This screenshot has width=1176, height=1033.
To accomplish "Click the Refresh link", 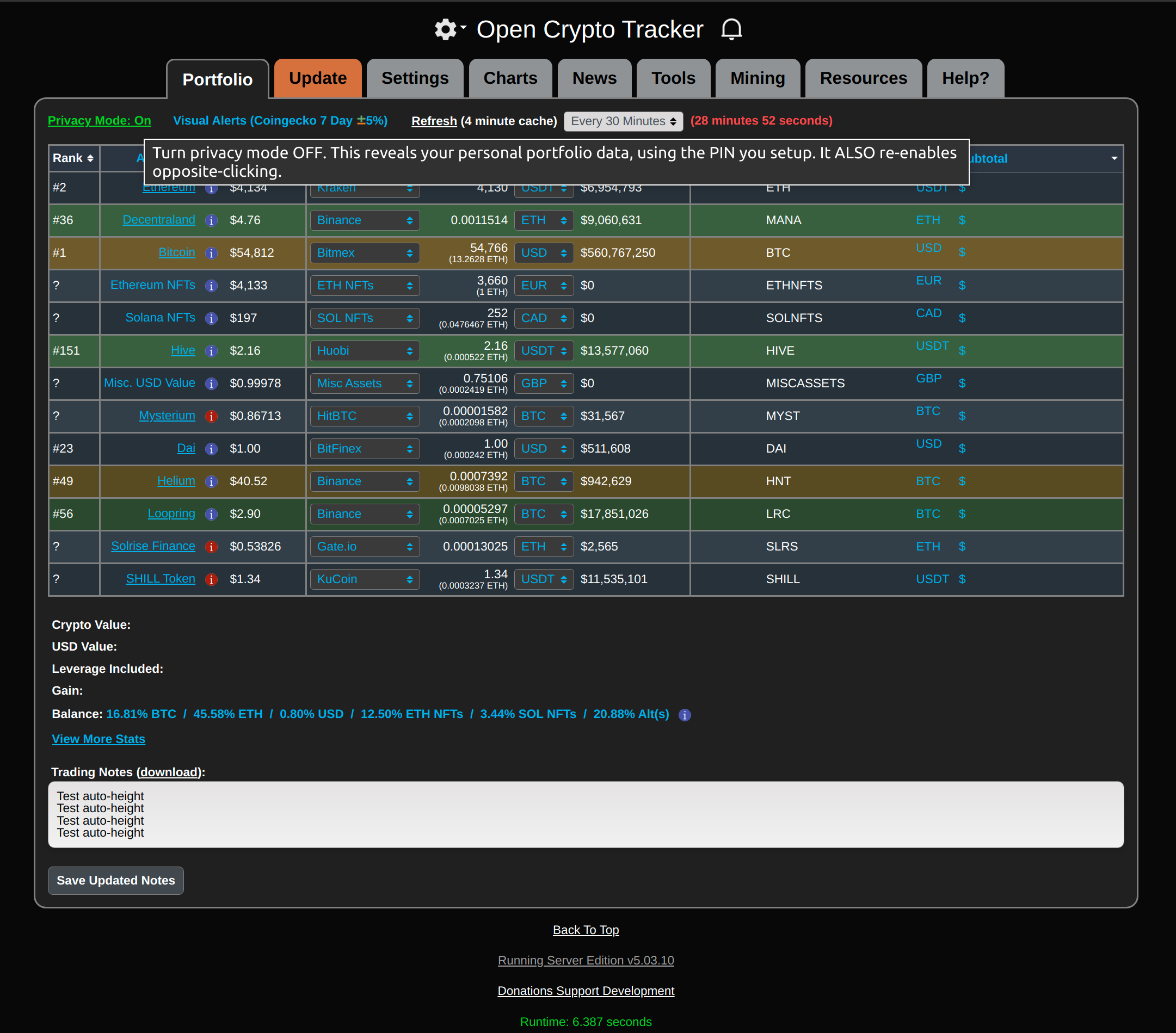I will click(x=434, y=121).
